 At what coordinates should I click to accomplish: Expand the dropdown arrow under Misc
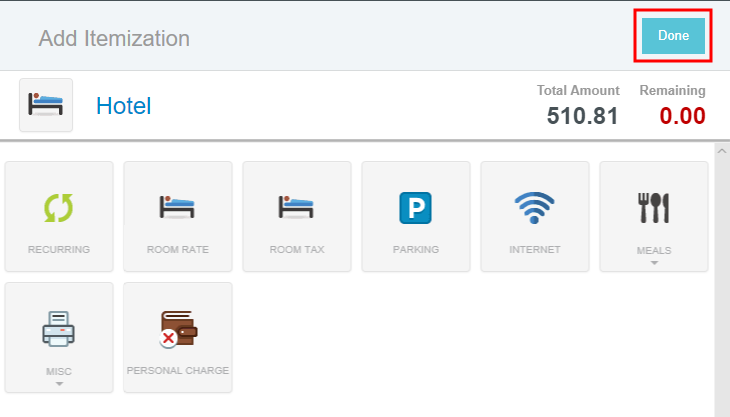pyautogui.click(x=59, y=383)
